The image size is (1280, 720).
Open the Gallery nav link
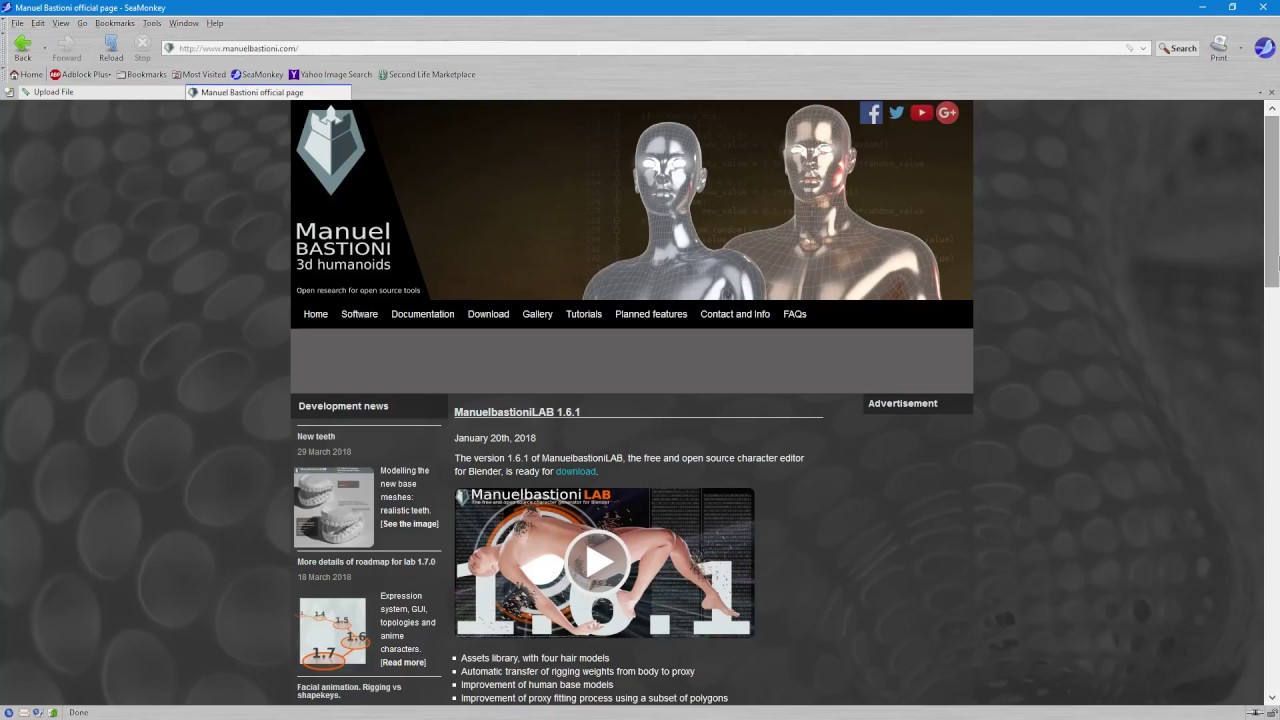point(538,314)
